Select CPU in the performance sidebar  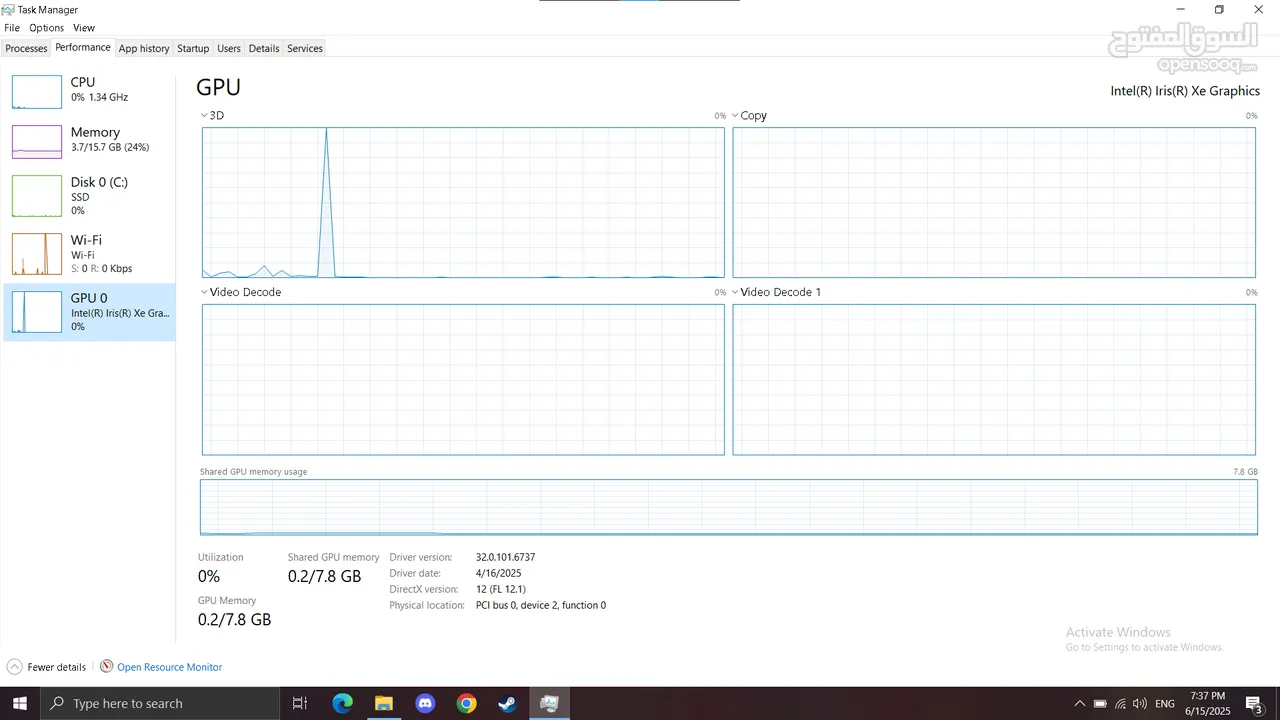pos(89,90)
